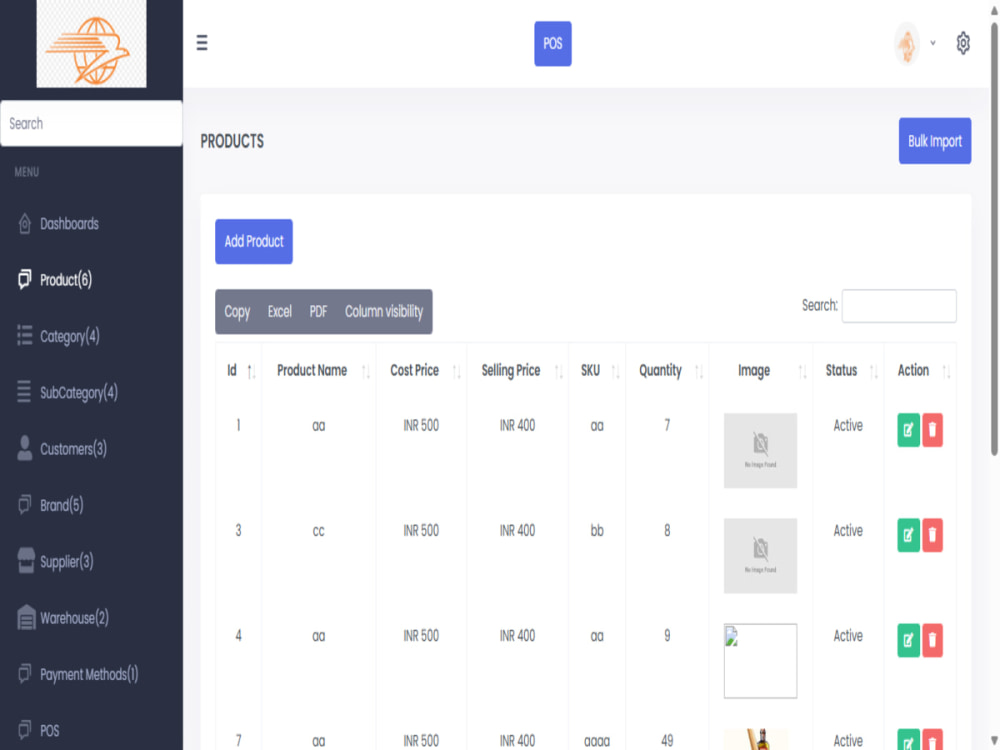Click the Brand(5) sidebar icon
Screen dimensions: 1000x750
24,504
